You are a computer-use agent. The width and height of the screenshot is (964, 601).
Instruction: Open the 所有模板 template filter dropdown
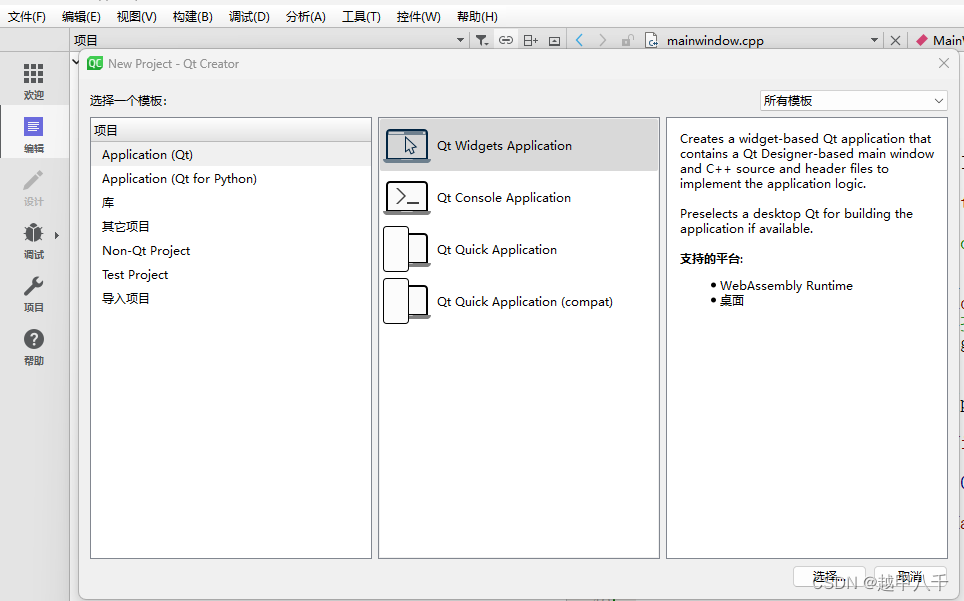pos(853,101)
